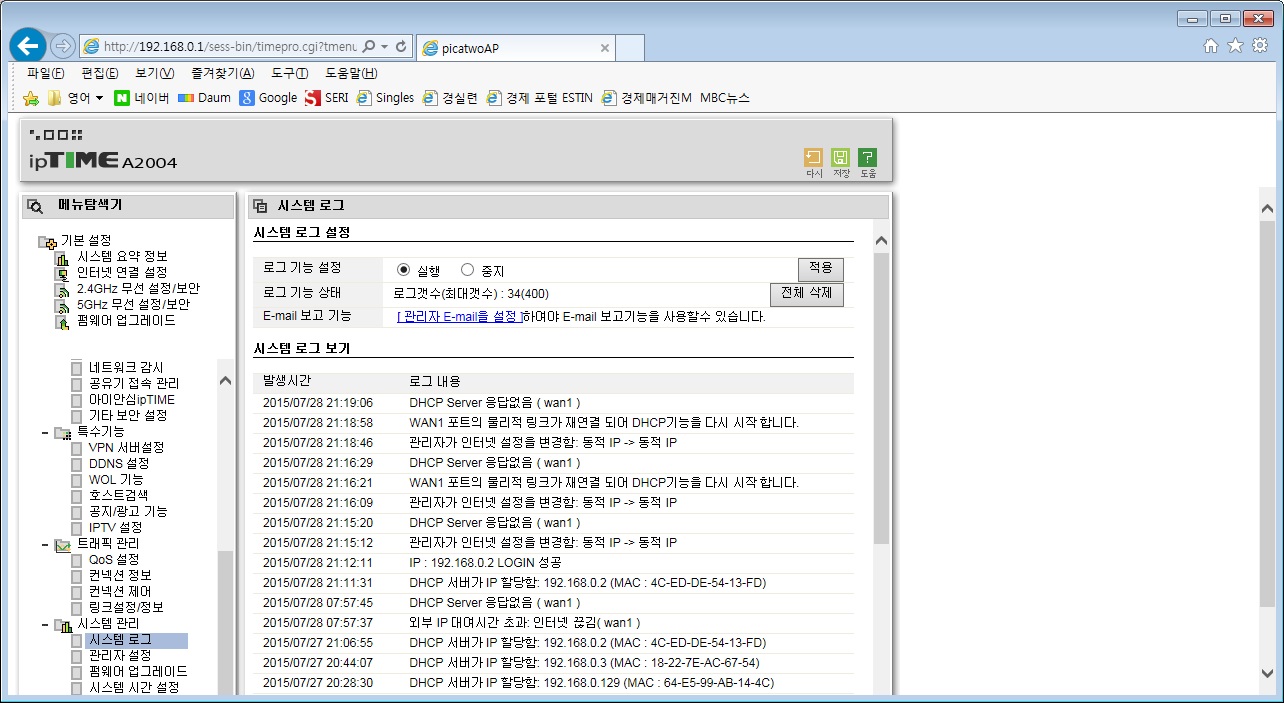Click the add-to-favorites-bar star icon
1284x703 pixels.
31,98
